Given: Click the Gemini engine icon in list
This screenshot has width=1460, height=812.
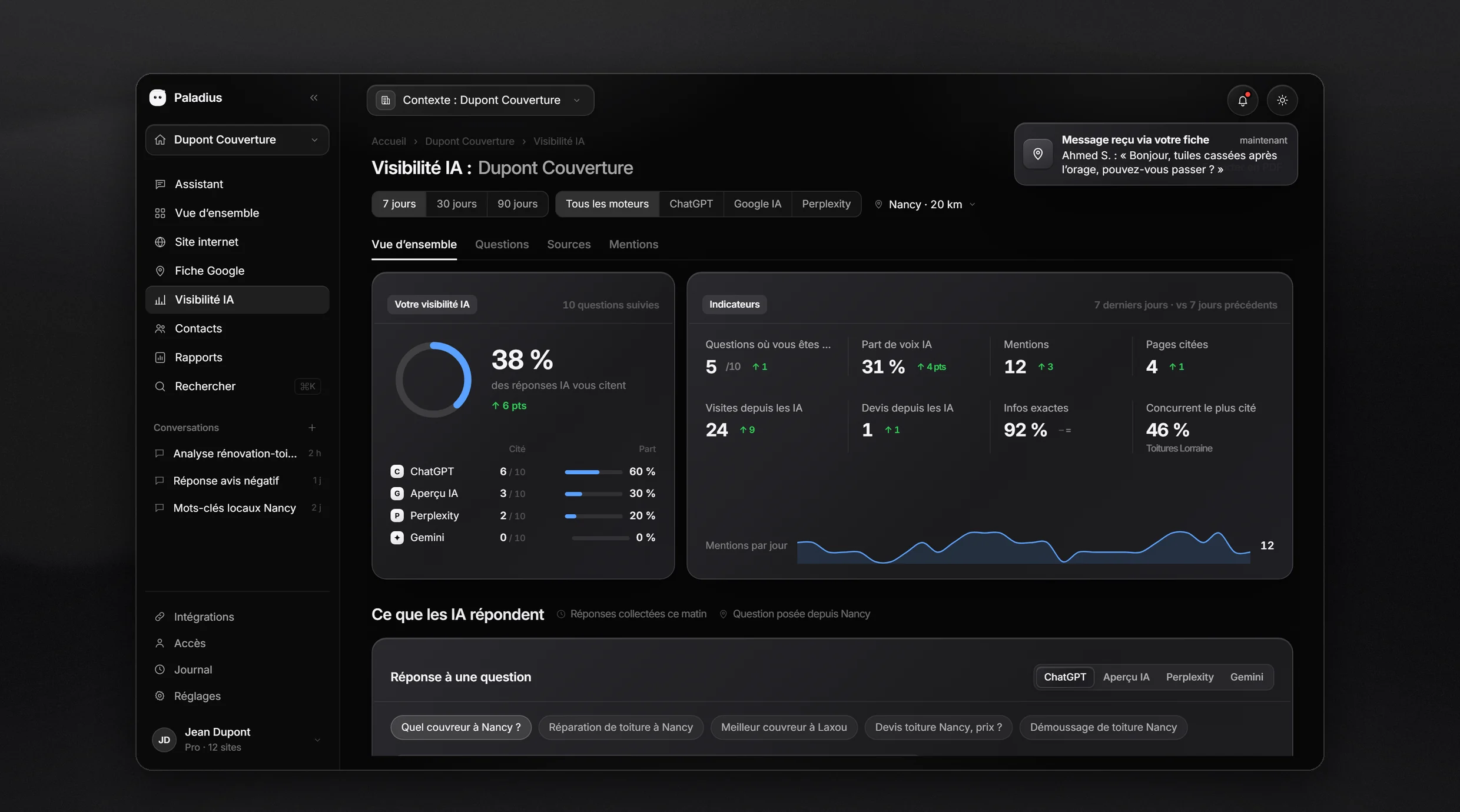Looking at the screenshot, I should coord(397,537).
